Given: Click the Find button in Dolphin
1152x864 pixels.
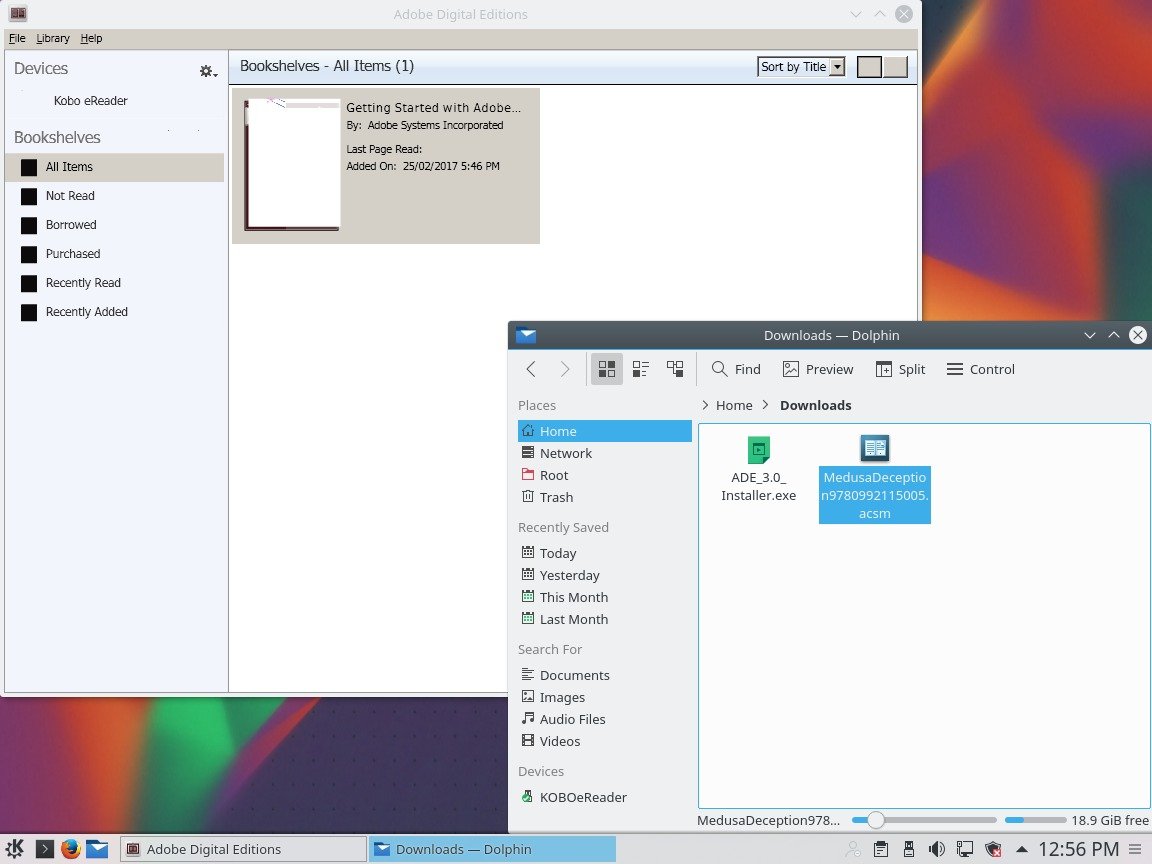Looking at the screenshot, I should click(736, 369).
